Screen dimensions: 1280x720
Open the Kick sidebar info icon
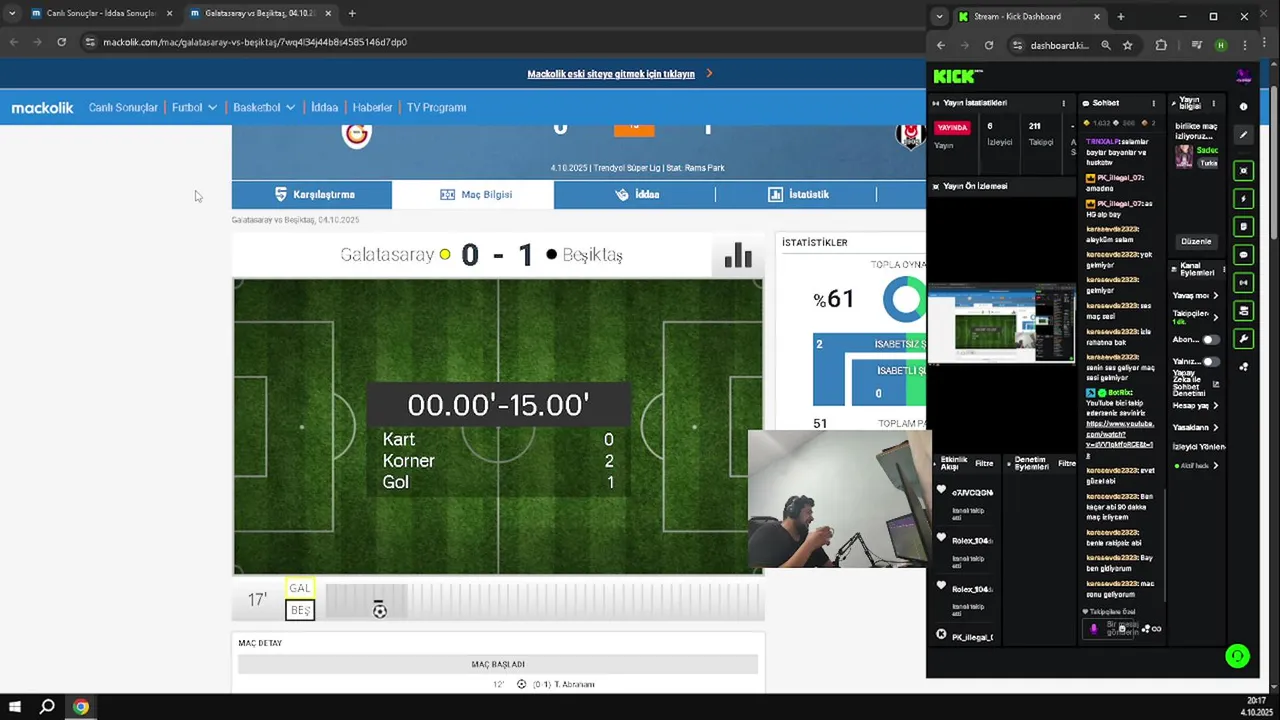click(1243, 106)
